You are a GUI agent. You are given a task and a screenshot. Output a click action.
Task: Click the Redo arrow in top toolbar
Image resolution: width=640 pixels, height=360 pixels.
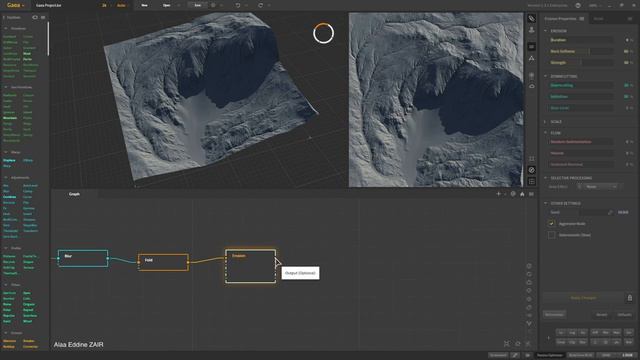(x=260, y=5)
